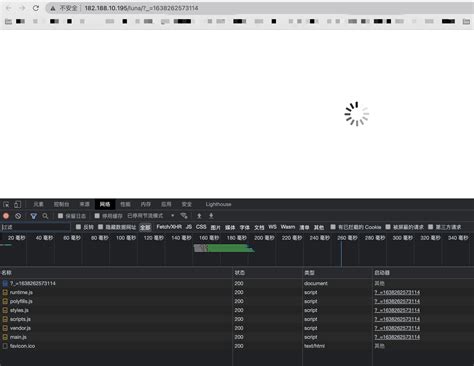Open the throttling mode dropdown
Viewport: 474px width, 366px height.
tap(151, 216)
